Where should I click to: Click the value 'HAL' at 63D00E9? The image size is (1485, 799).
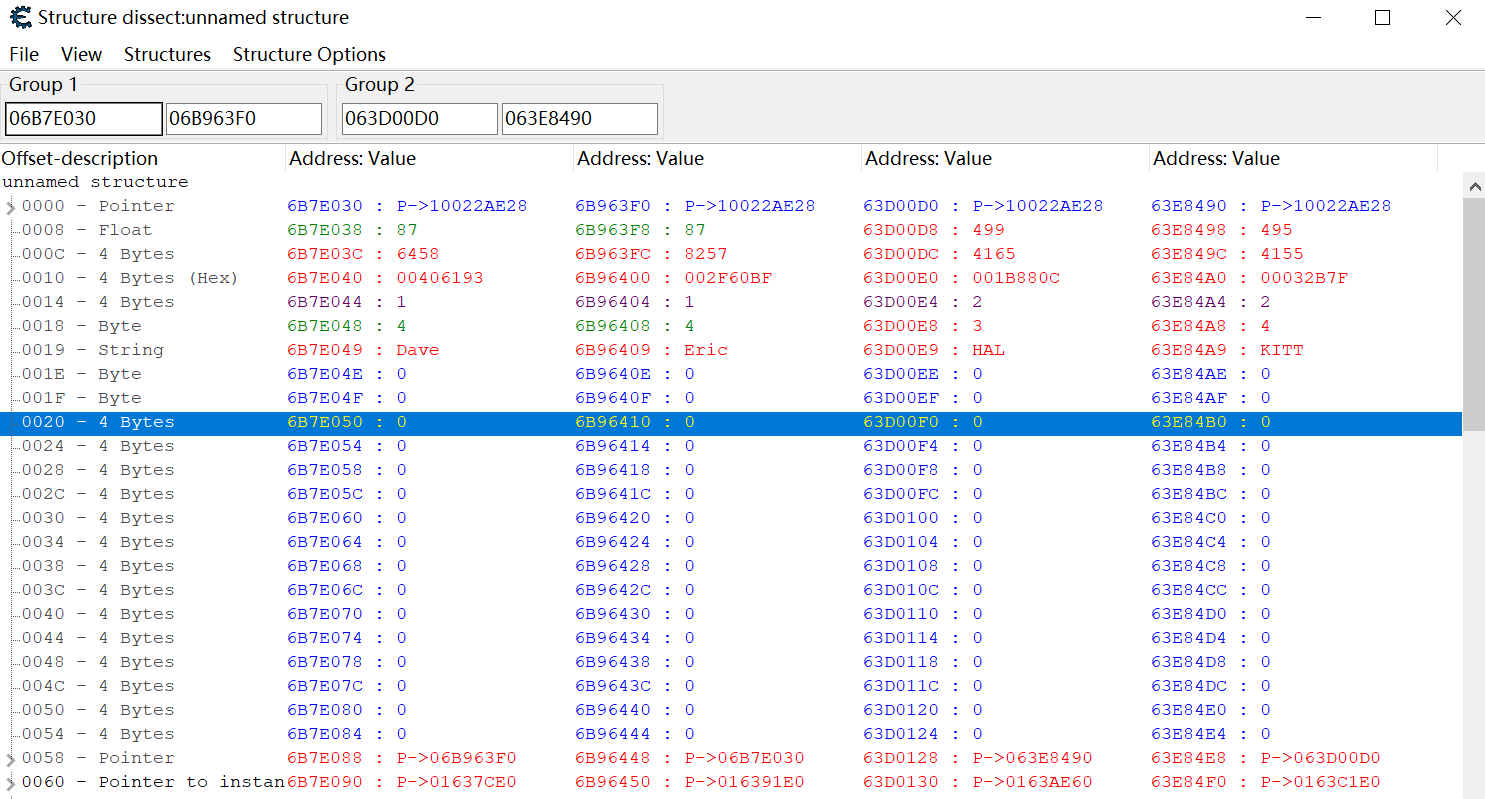989,350
